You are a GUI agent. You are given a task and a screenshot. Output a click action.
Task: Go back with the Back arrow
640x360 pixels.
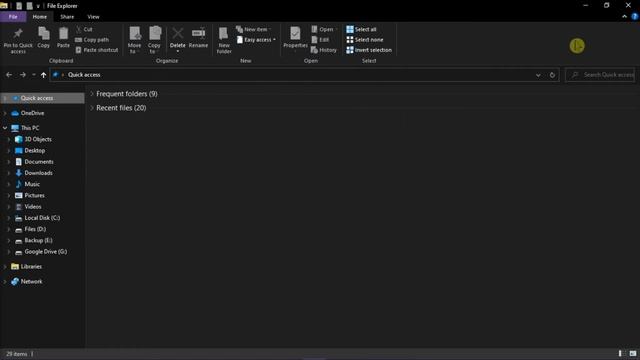click(x=9, y=75)
